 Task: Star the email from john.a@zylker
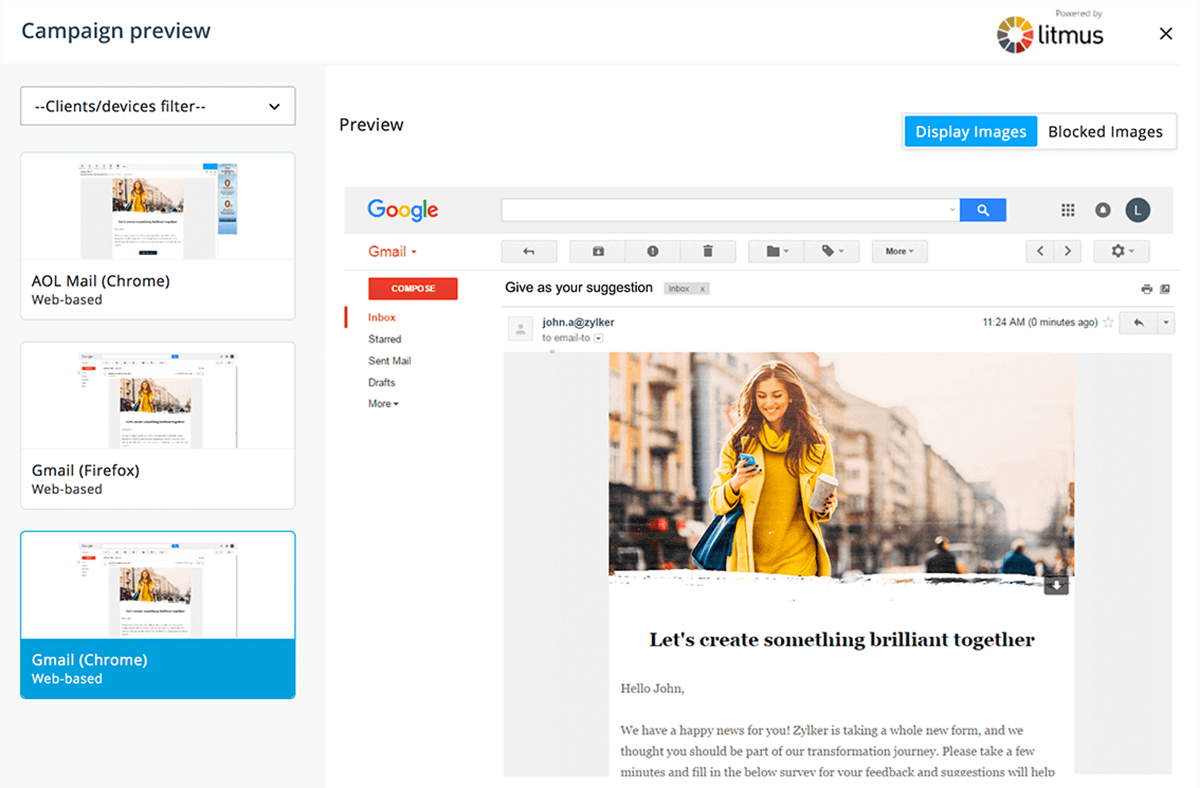1107,323
